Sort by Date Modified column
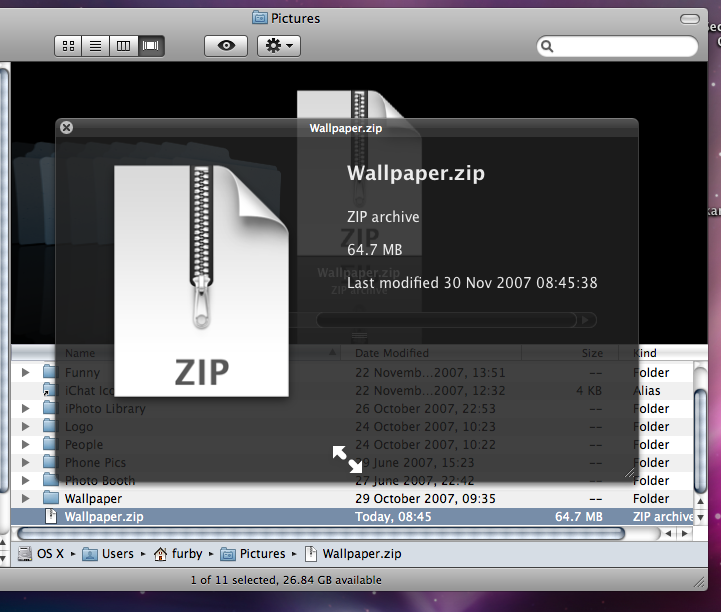The width and height of the screenshot is (721, 612). tap(431, 353)
